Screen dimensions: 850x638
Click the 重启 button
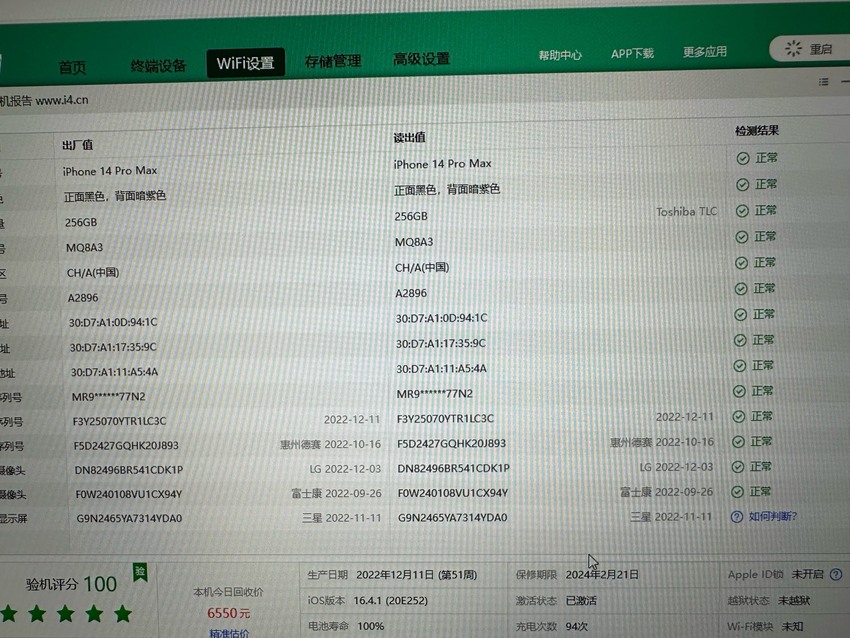(x=809, y=49)
